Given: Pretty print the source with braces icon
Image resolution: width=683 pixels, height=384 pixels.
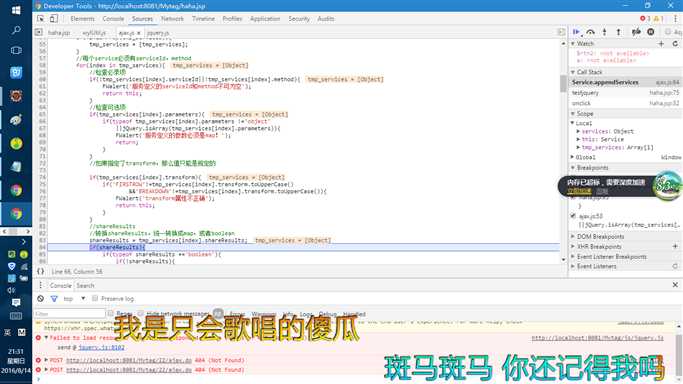Looking at the screenshot, I should coord(41,271).
